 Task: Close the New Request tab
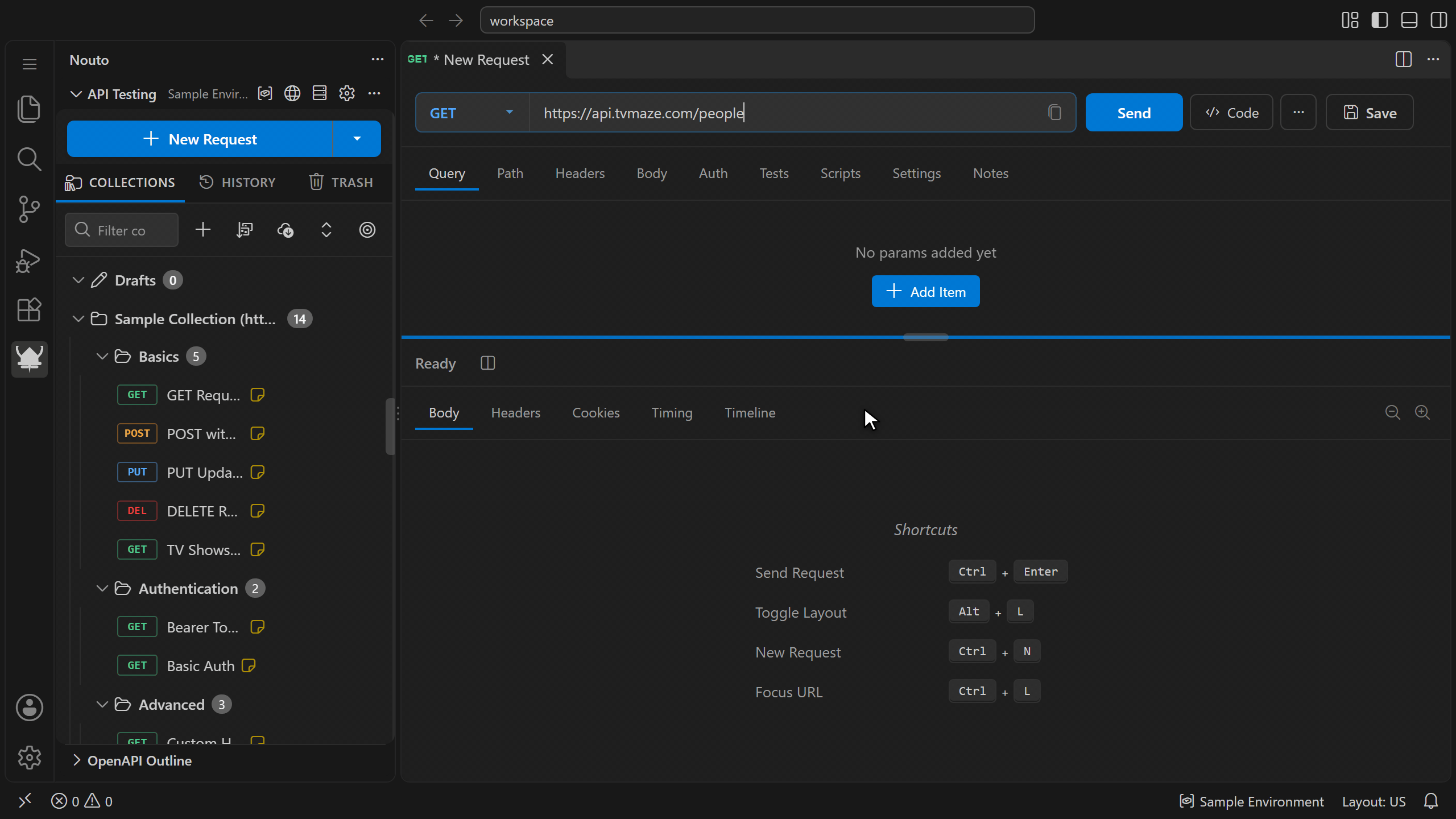(x=547, y=59)
